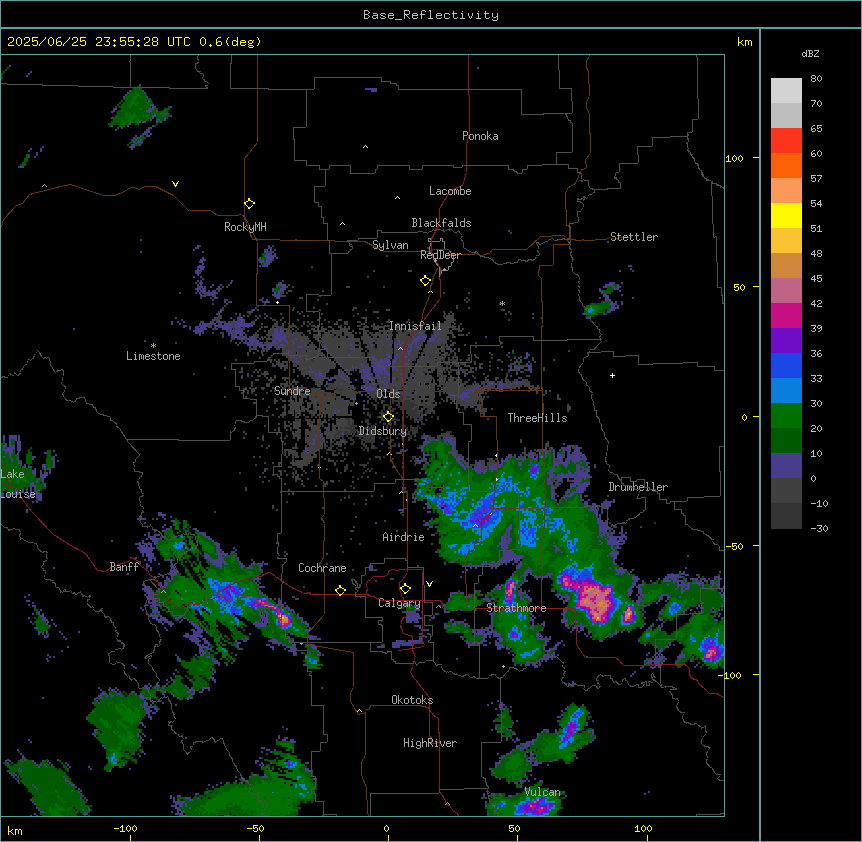This screenshot has height=842, width=862.
Task: Click the -100 km vertical axis label
Action: point(732,675)
